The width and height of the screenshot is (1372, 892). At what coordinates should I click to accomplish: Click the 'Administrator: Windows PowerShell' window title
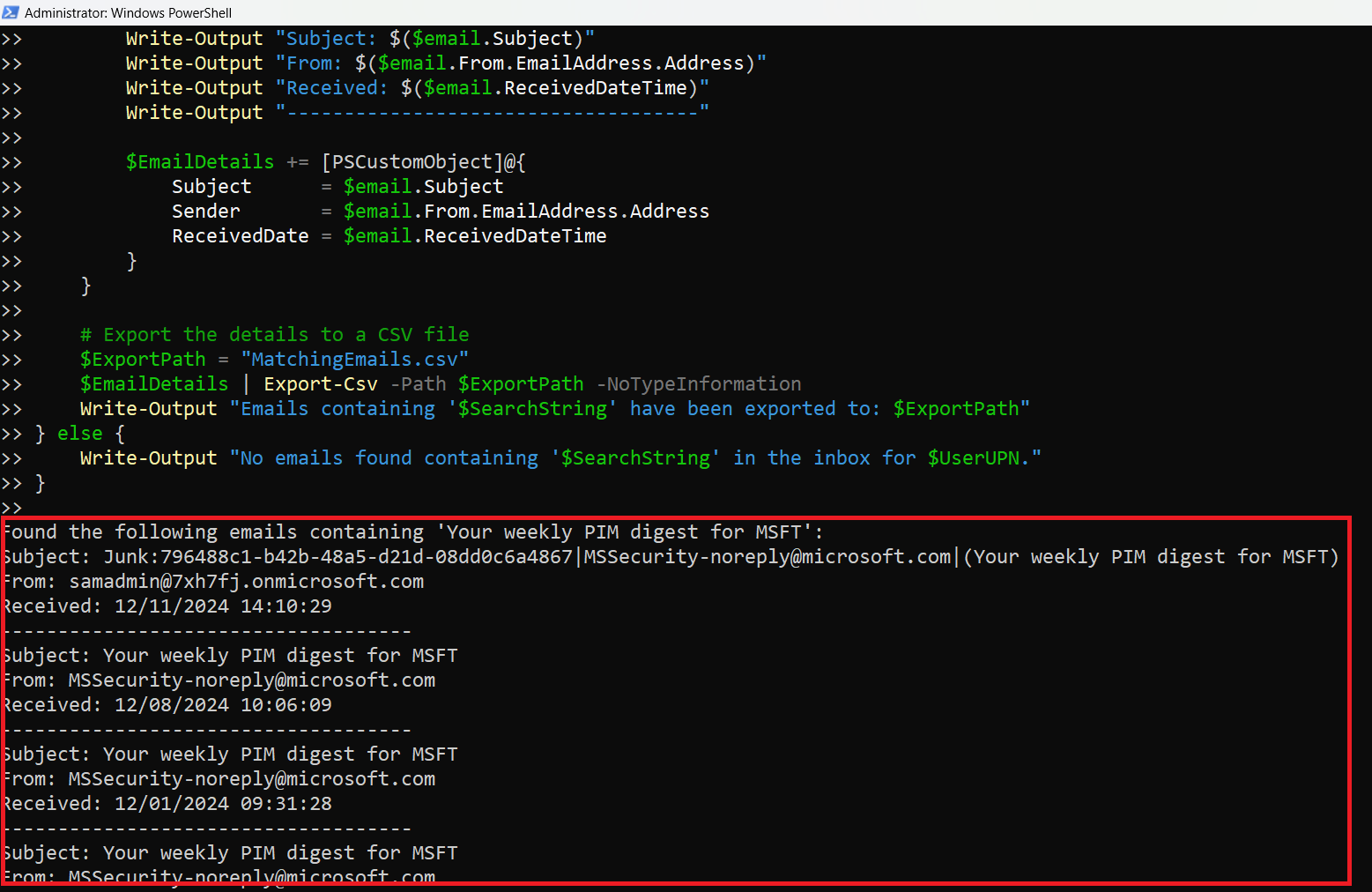pos(128,13)
